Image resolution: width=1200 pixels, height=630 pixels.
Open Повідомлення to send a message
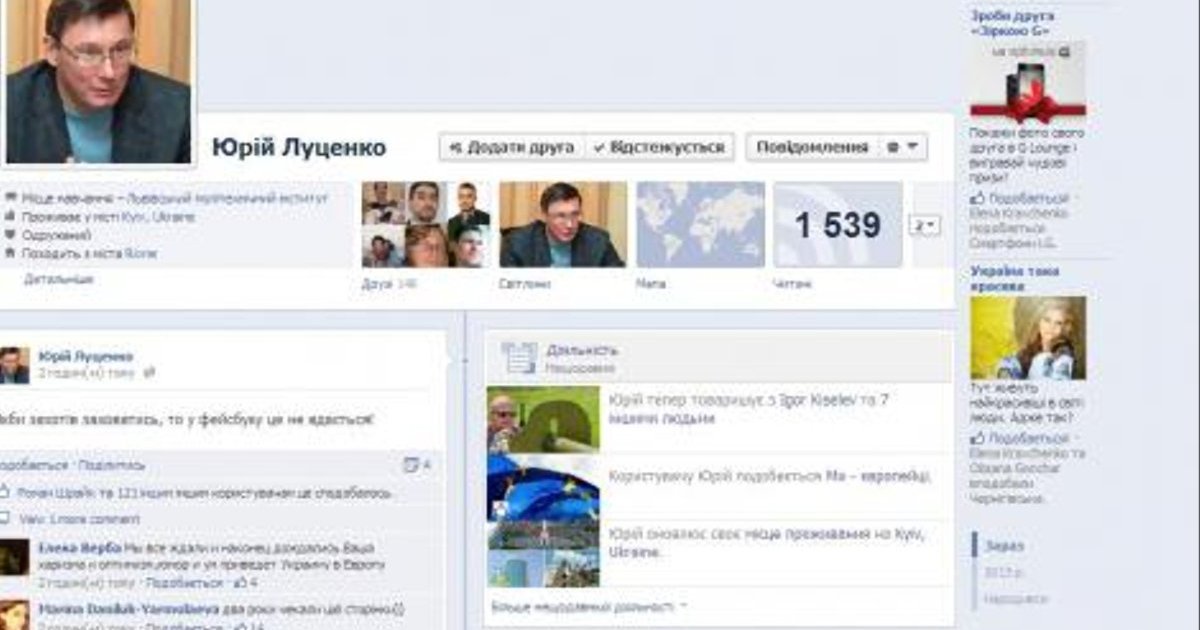(x=812, y=147)
